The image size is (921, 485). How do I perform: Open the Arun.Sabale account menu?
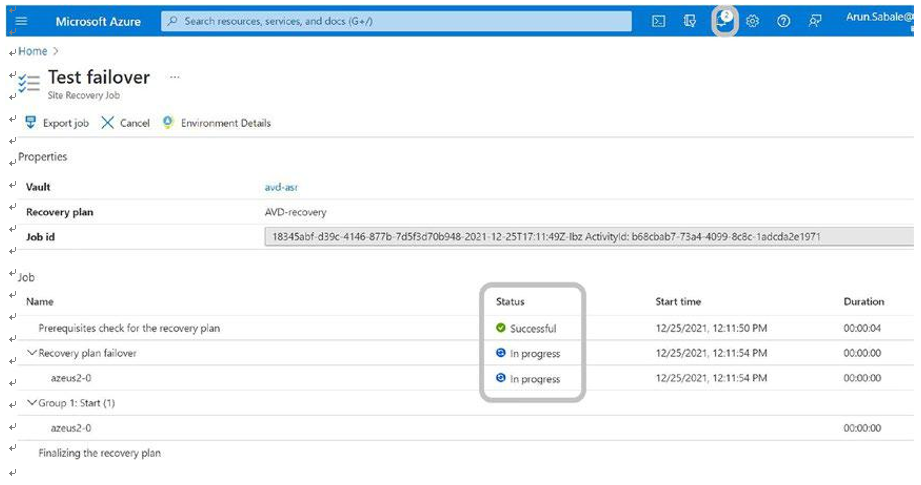[879, 17]
